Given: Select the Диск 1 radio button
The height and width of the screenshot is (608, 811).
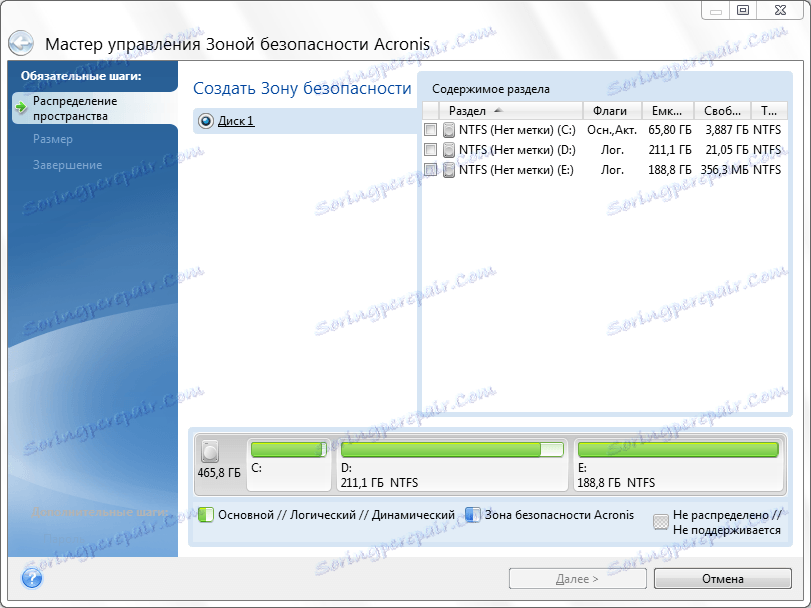Looking at the screenshot, I should [x=206, y=121].
